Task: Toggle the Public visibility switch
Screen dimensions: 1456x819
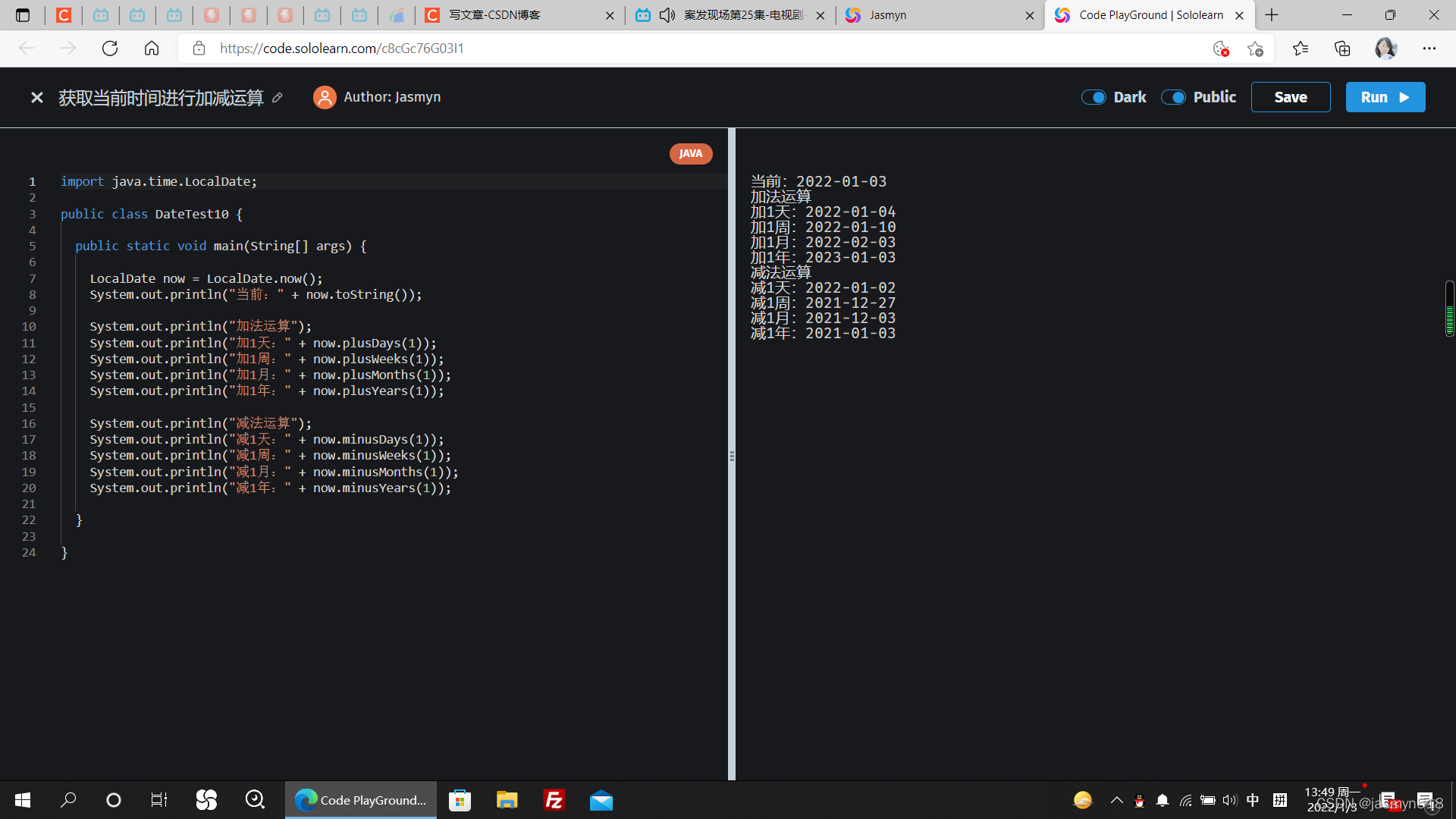Action: [1173, 97]
